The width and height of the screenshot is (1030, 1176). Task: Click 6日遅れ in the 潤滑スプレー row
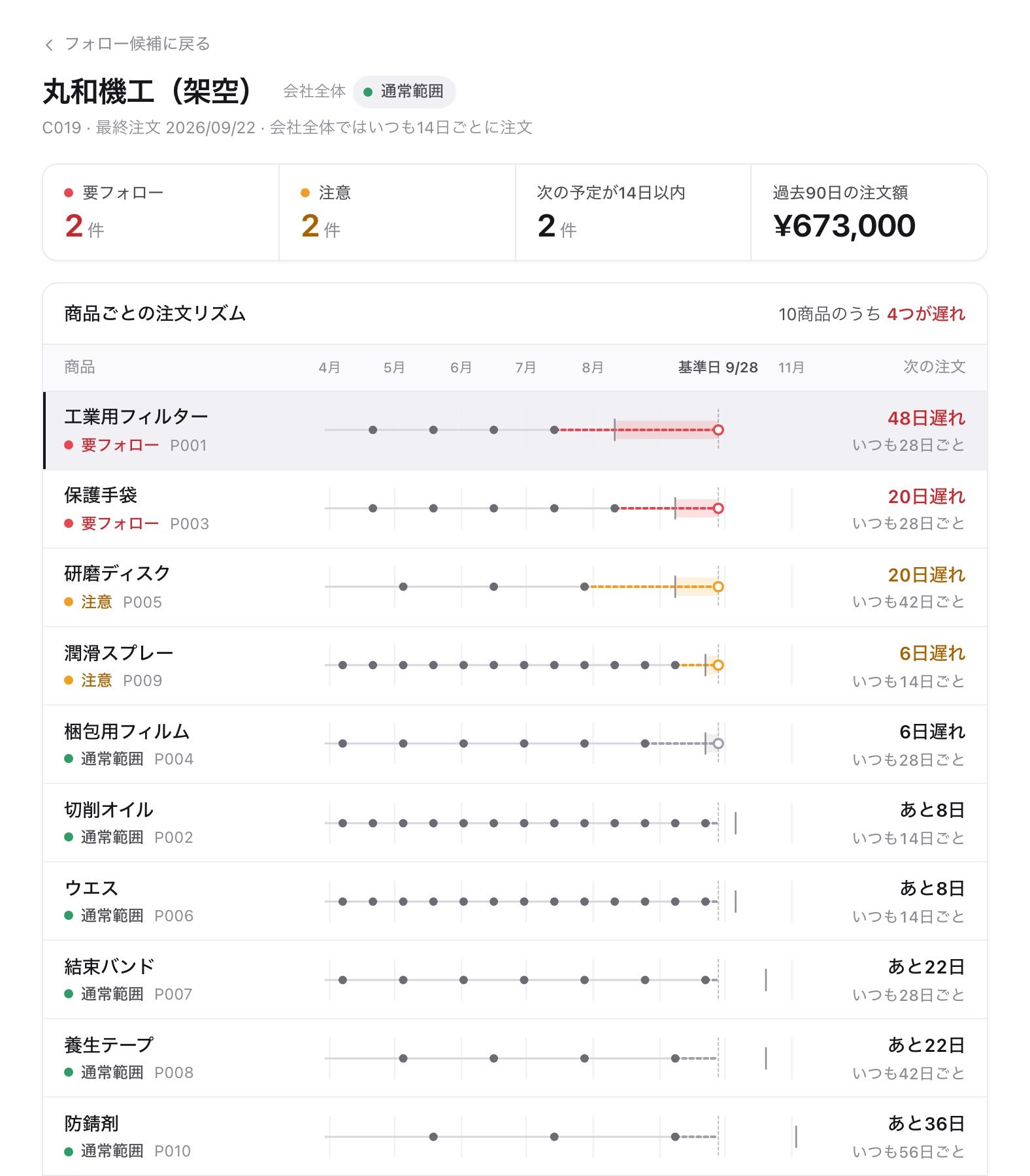point(932,653)
